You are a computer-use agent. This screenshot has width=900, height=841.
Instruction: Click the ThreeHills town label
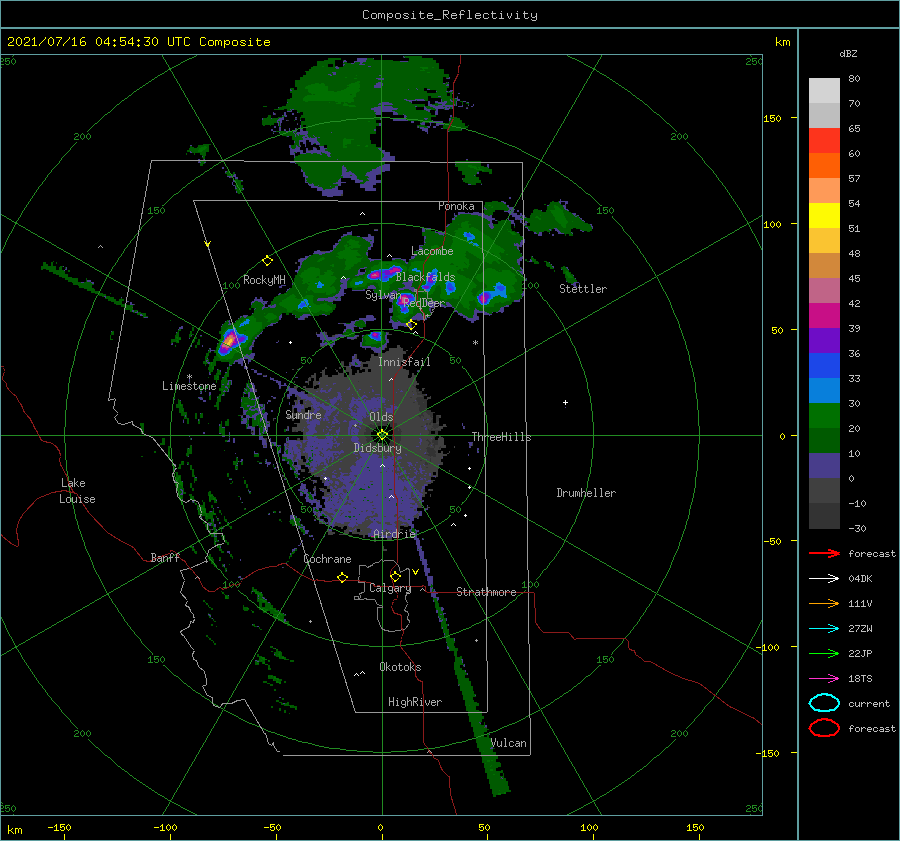(501, 437)
